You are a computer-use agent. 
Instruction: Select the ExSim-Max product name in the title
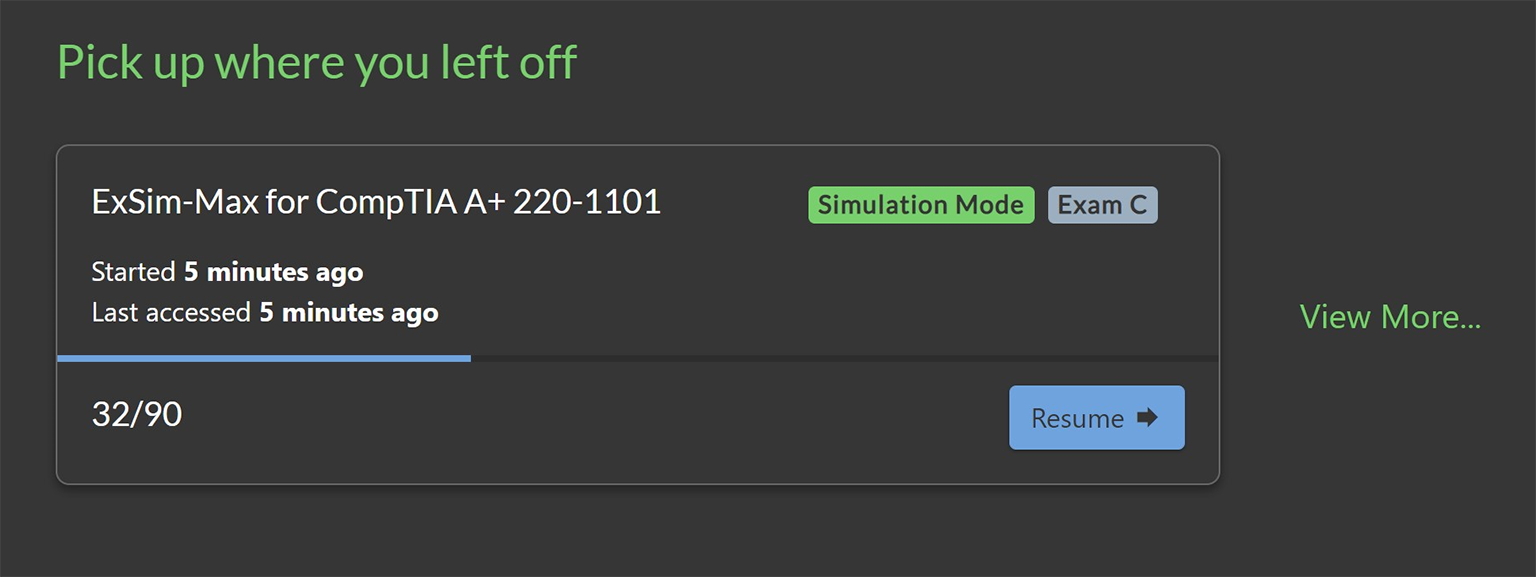[174, 203]
